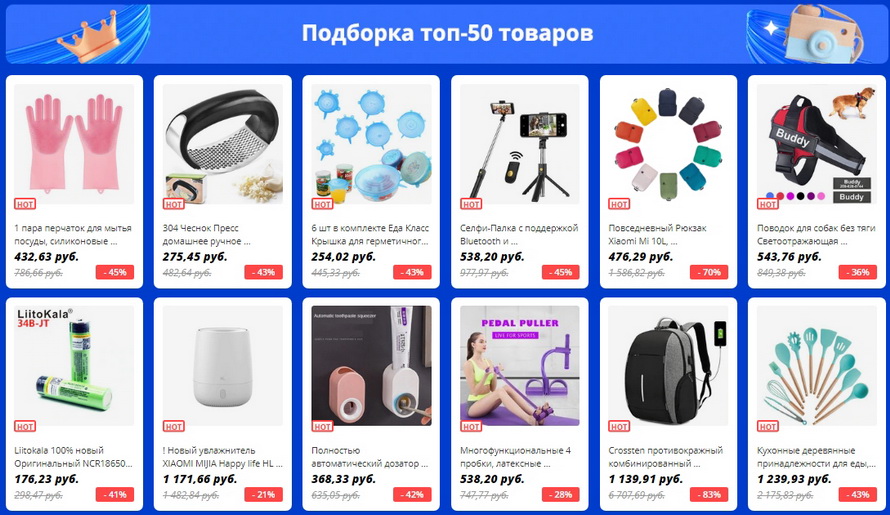Click HOT badge on Pedal Puller product

tap(471, 426)
